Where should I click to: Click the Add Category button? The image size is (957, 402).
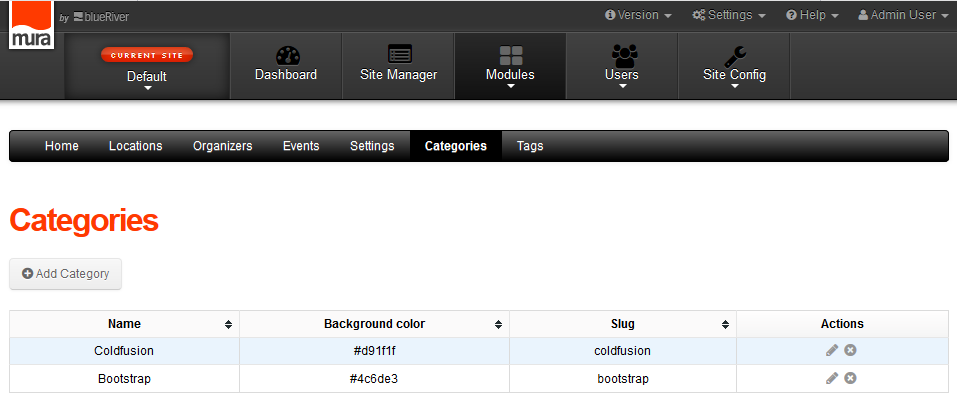pos(66,274)
